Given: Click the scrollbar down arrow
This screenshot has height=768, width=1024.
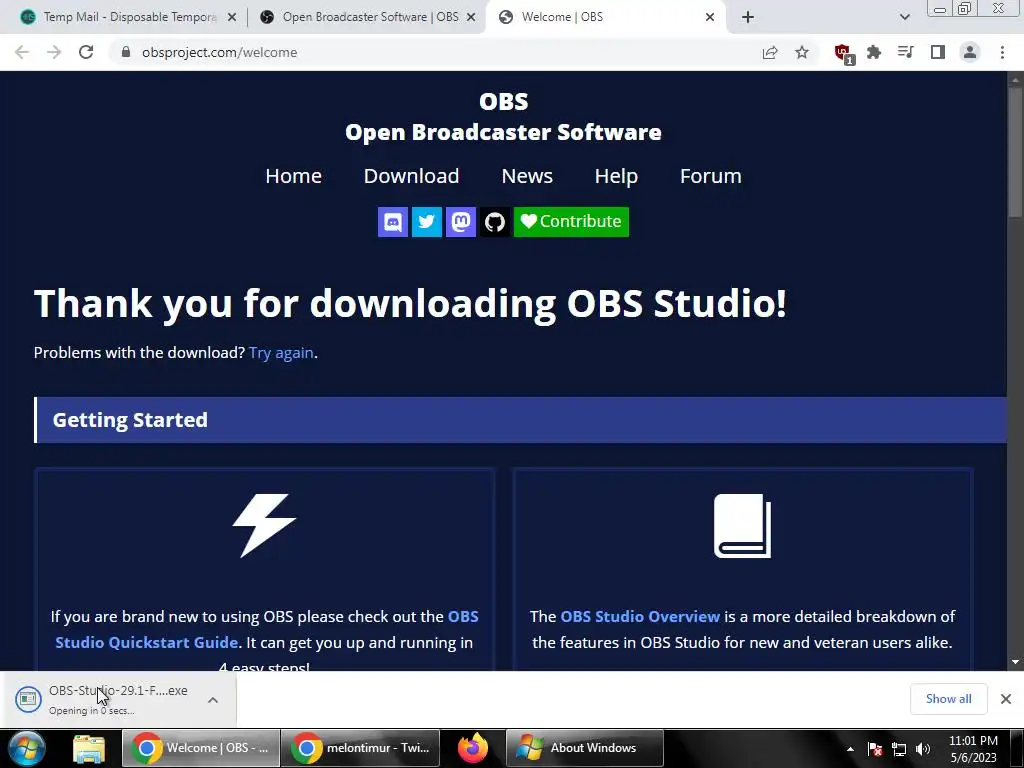Looking at the screenshot, I should pyautogui.click(x=1016, y=662).
